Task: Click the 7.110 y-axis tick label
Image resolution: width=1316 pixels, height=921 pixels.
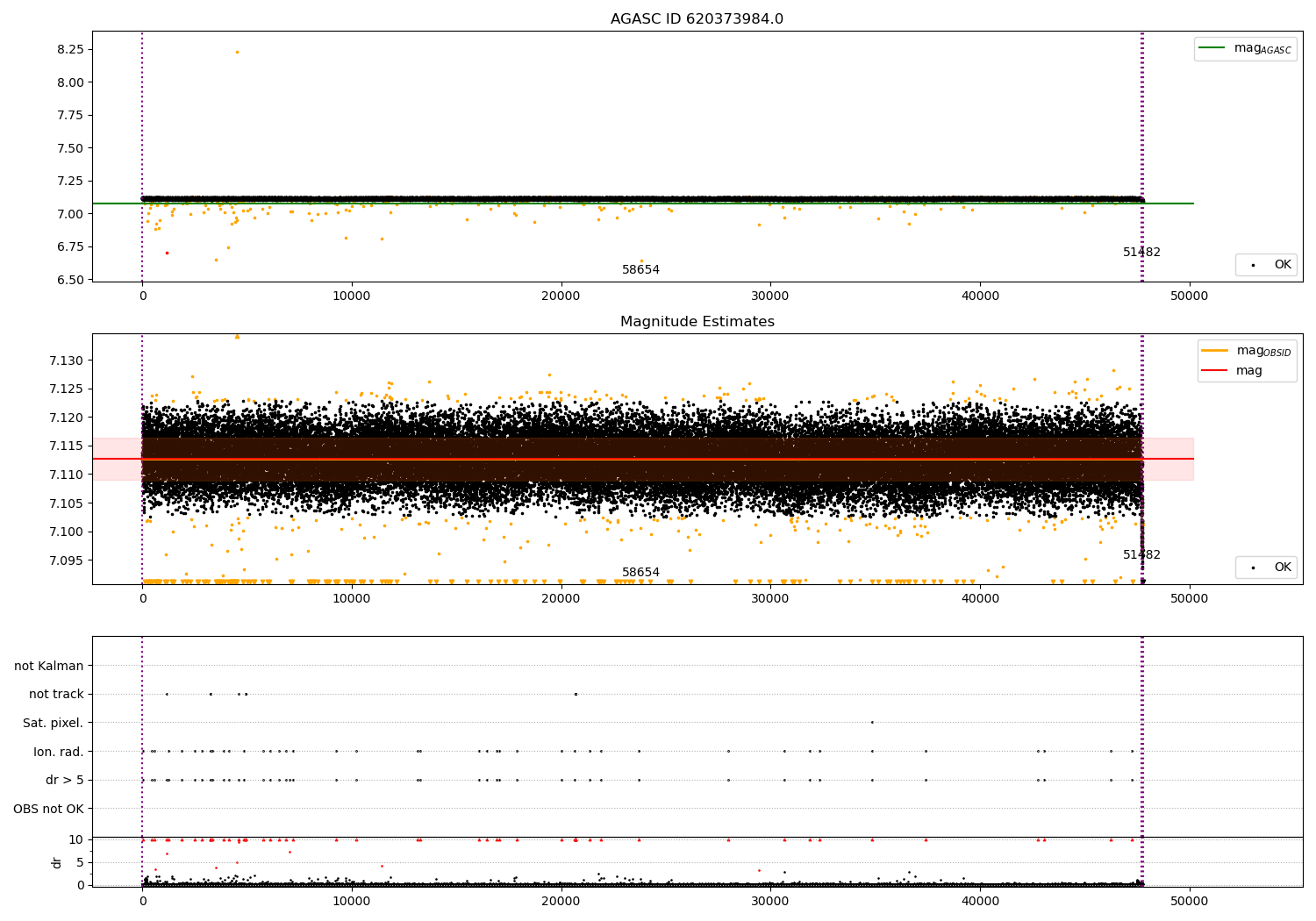Action: (x=66, y=475)
